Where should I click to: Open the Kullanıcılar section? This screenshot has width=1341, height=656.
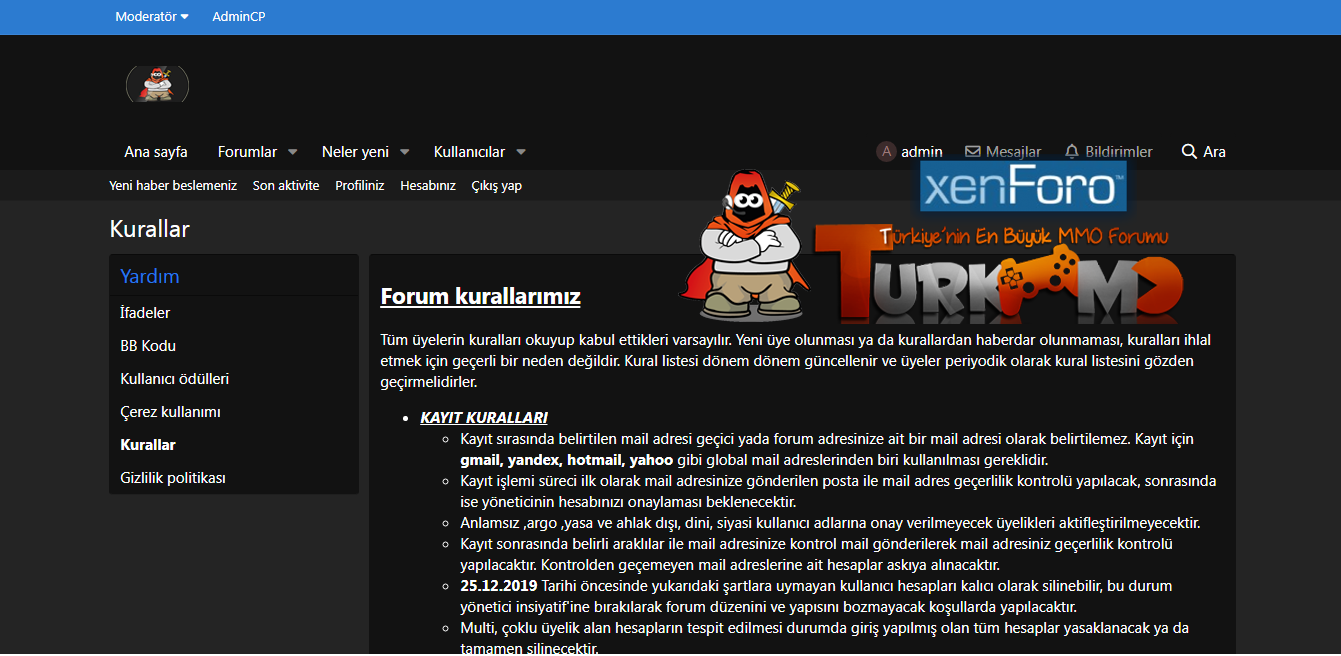coord(469,152)
